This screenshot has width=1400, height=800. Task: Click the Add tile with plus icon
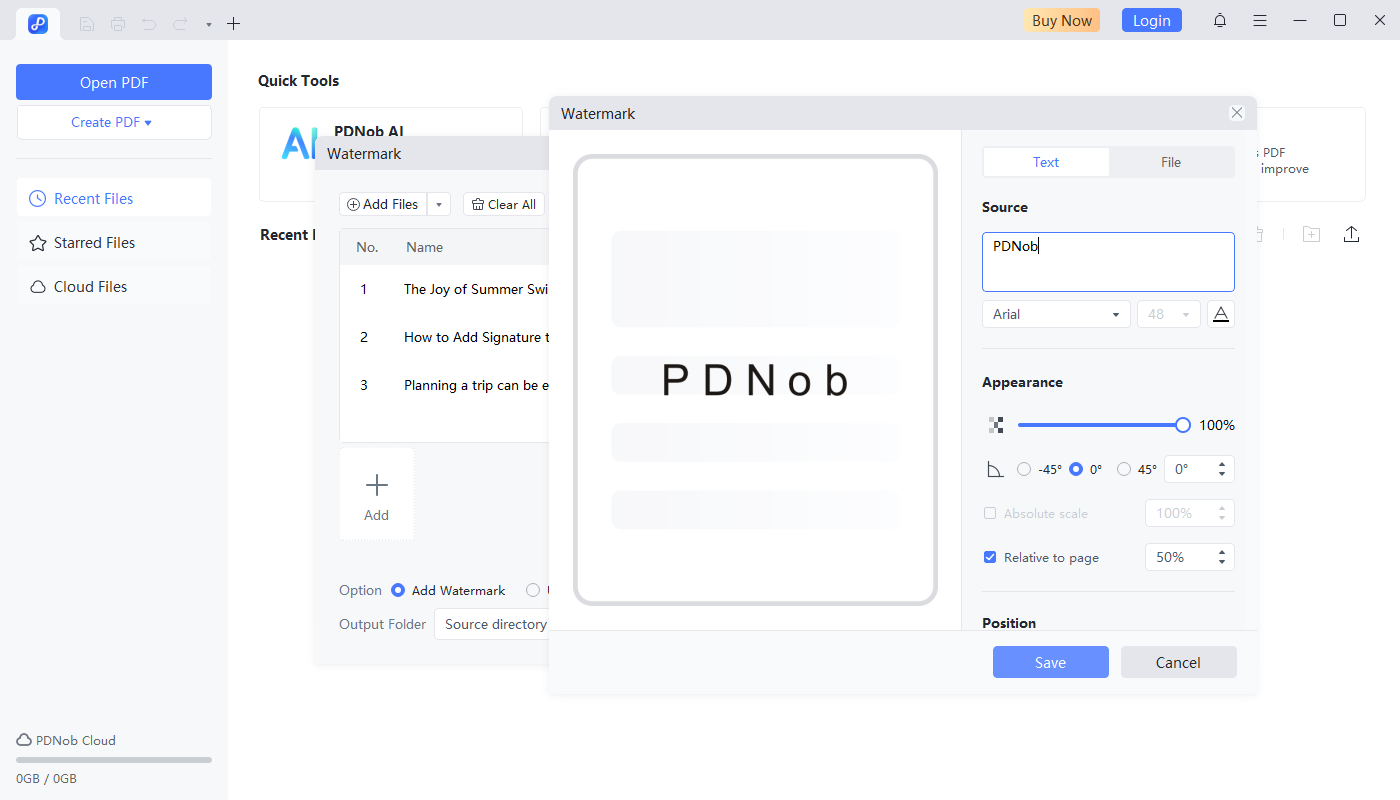376,495
